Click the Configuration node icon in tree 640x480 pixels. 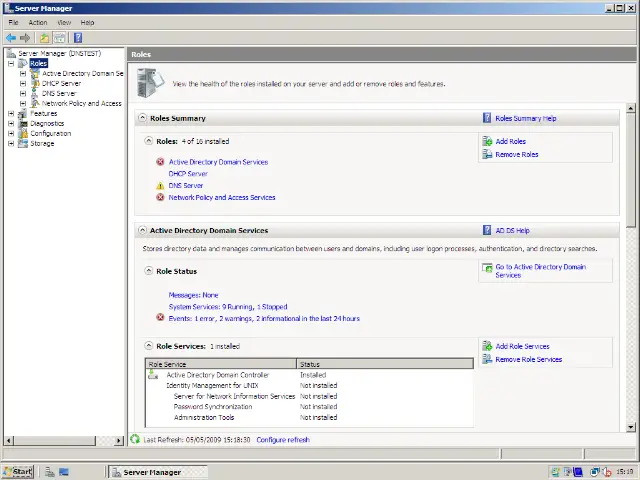[x=23, y=133]
